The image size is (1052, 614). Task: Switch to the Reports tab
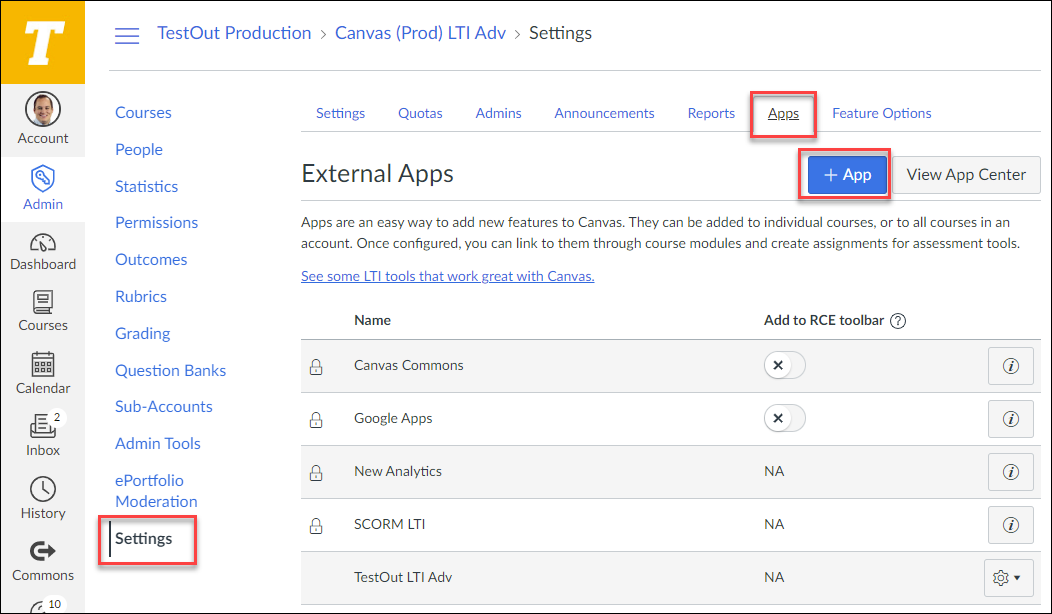tap(711, 113)
